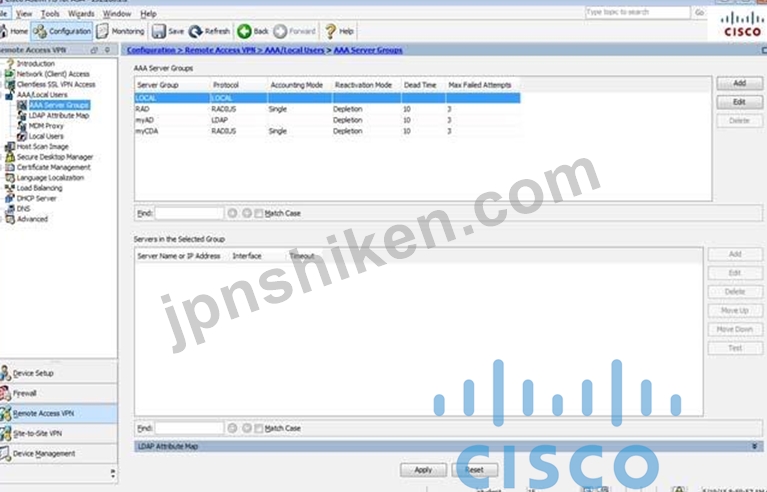Screen dimensions: 767x492
Task: Select the myCDA server group row
Action: 327,131
